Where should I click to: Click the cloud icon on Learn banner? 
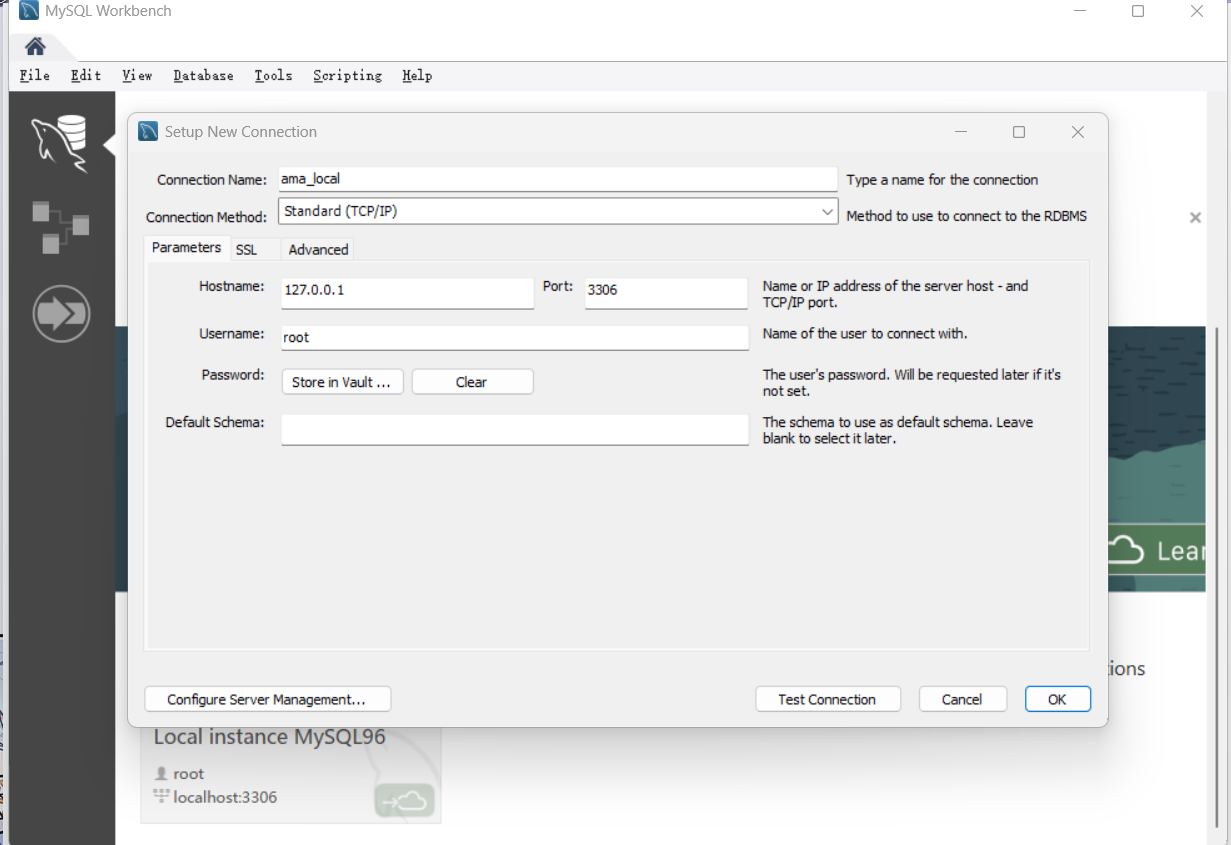point(1126,550)
